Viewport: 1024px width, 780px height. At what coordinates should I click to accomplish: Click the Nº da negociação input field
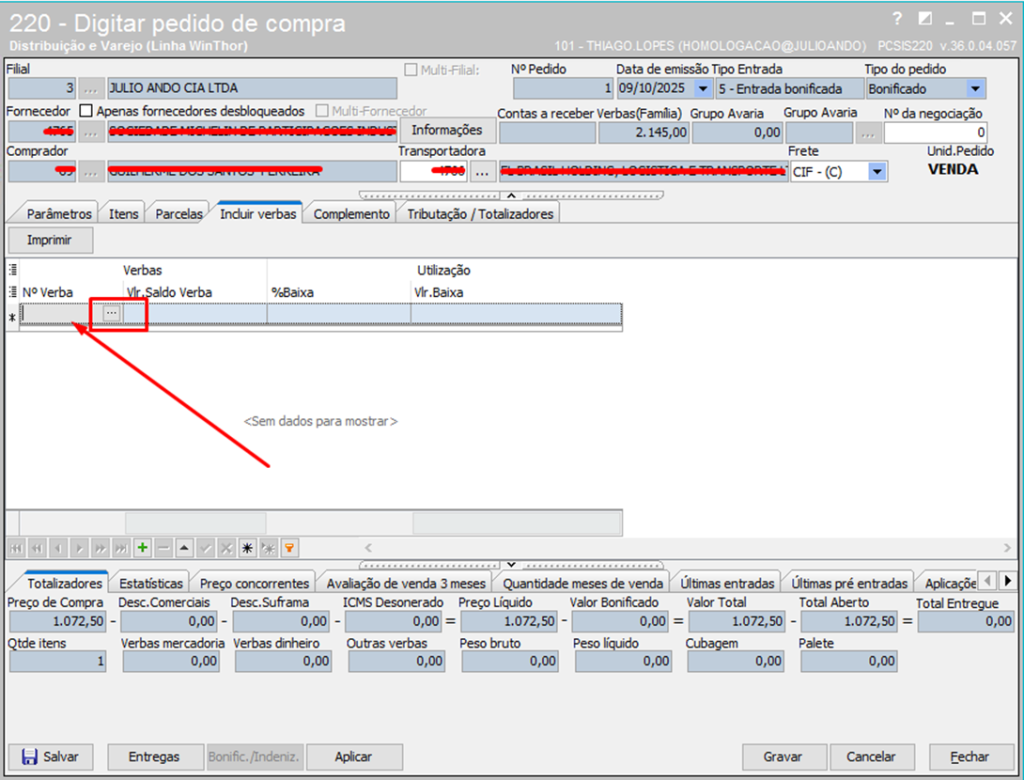pyautogui.click(x=935, y=131)
